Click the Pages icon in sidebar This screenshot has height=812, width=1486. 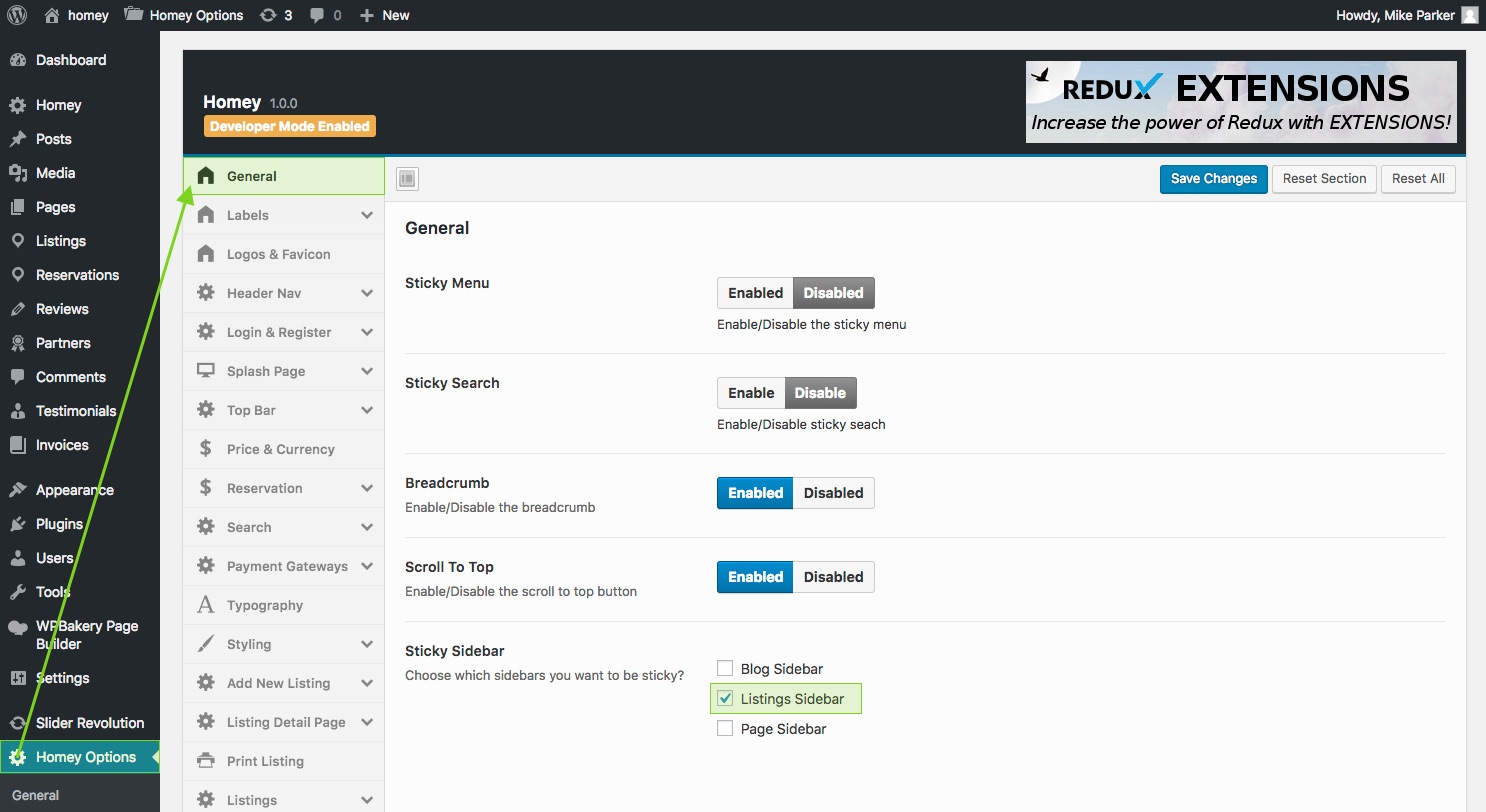pyautogui.click(x=17, y=207)
